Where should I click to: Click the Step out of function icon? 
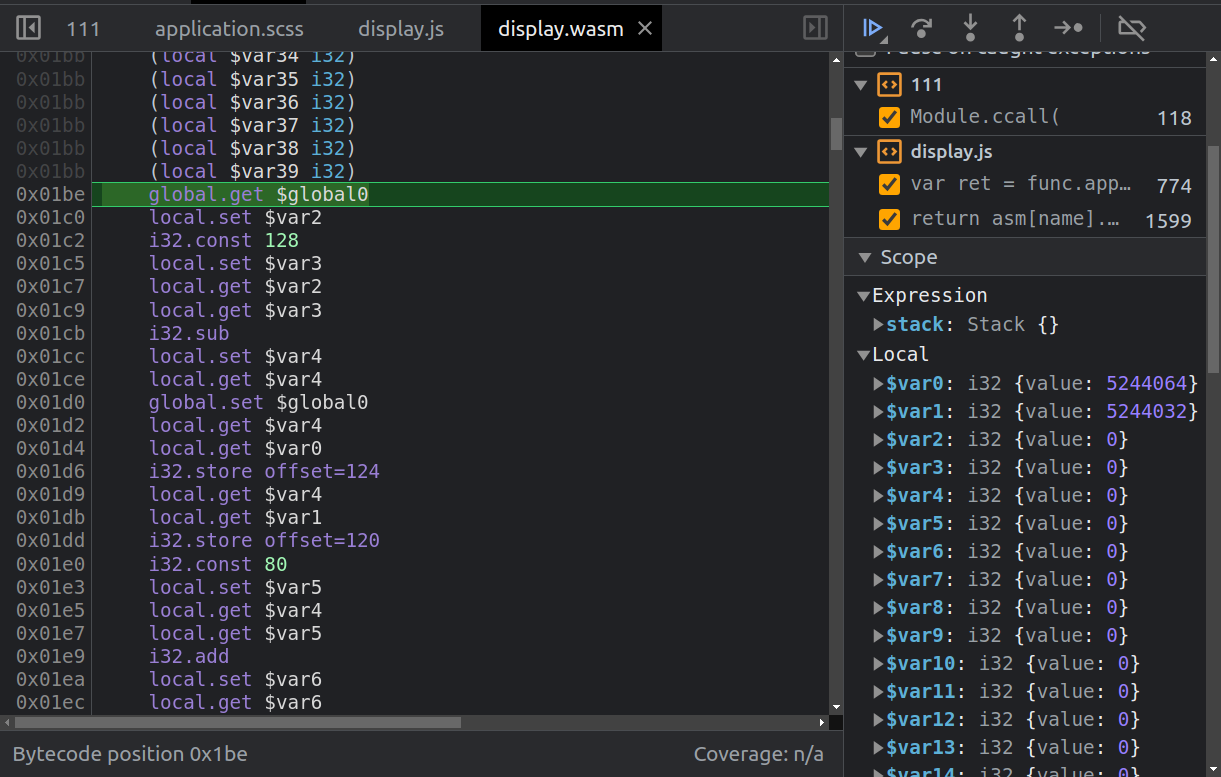1019,28
